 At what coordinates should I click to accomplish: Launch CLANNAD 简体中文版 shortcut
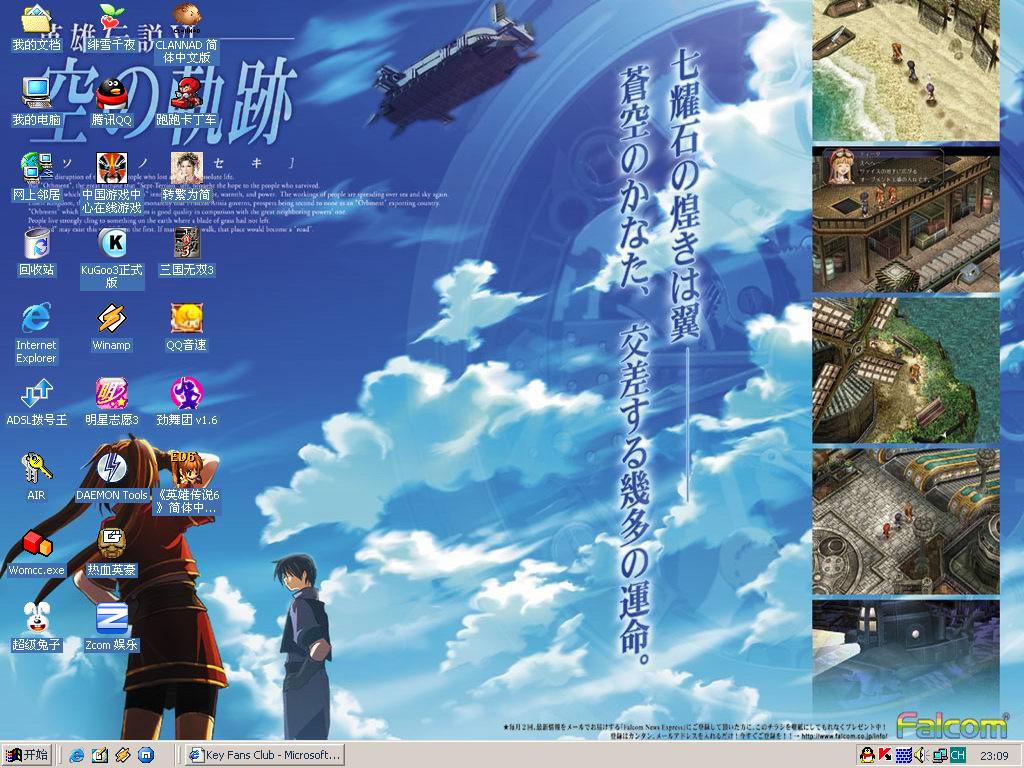pyautogui.click(x=186, y=20)
